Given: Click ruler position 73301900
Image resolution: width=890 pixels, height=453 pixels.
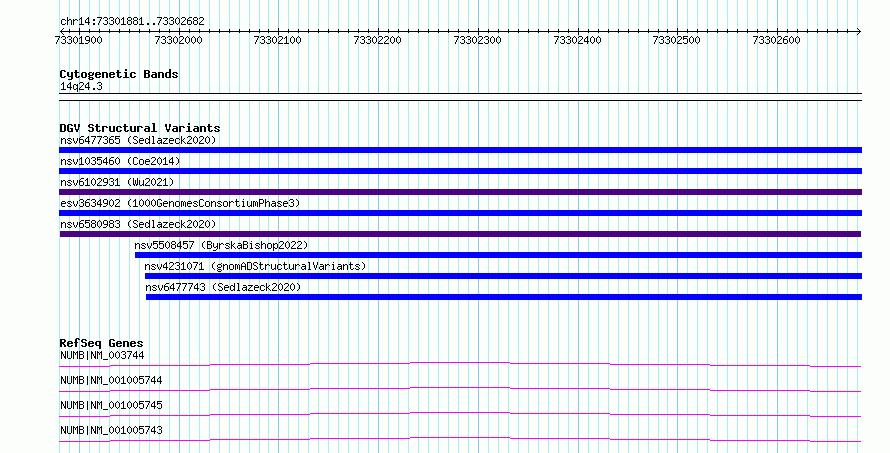Looking at the screenshot, I should pos(78,40).
